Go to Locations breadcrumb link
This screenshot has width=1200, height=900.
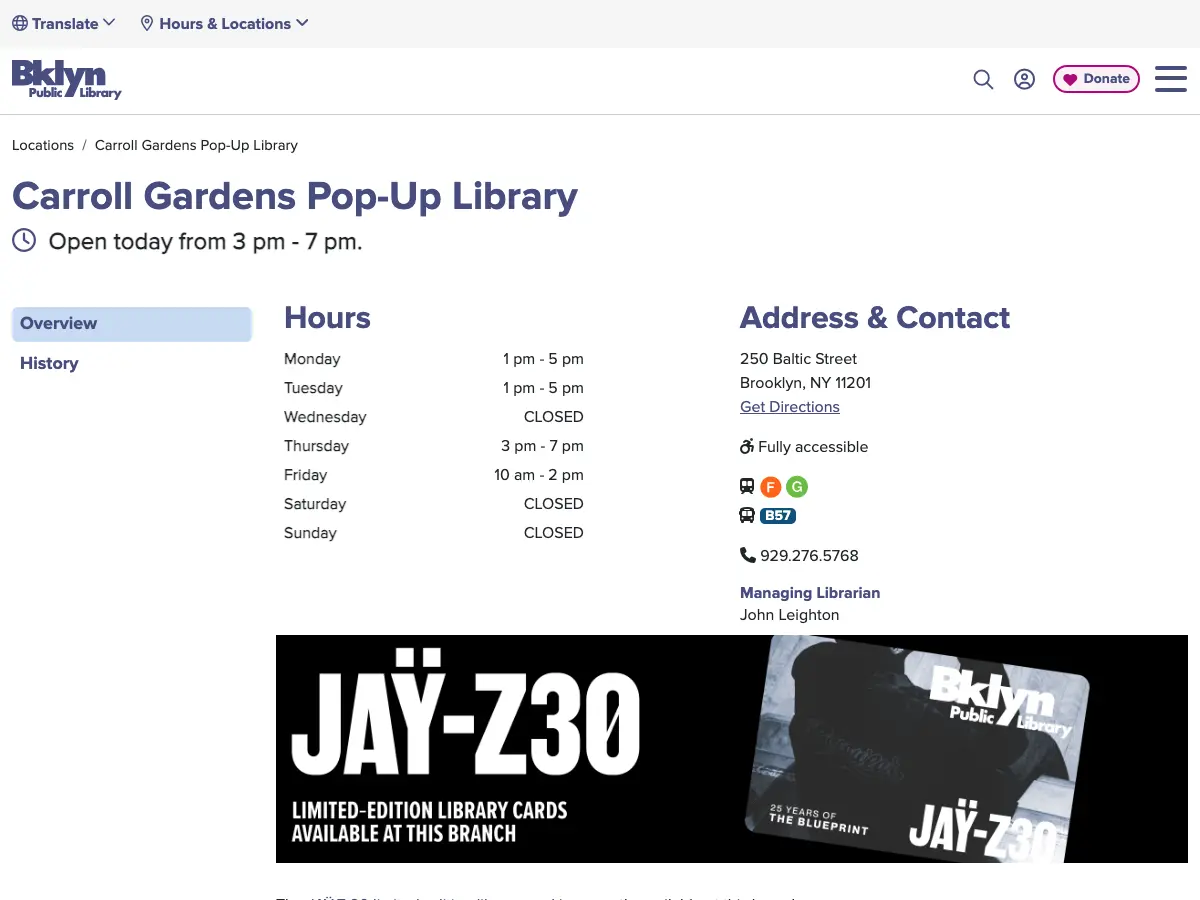[43, 145]
